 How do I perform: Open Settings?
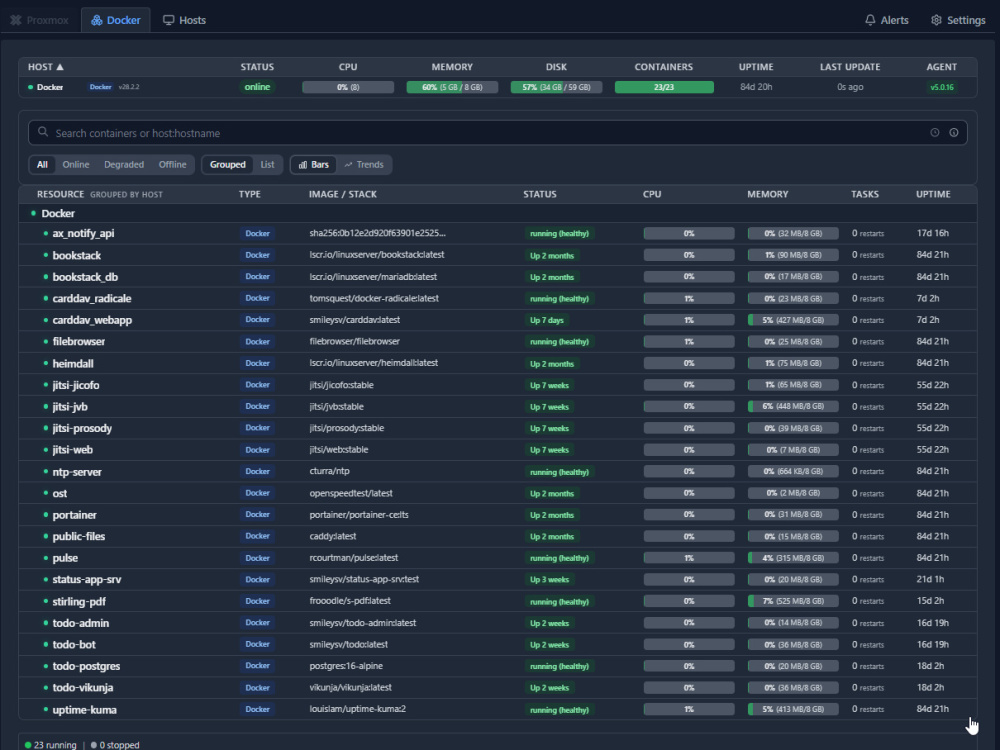coord(958,20)
